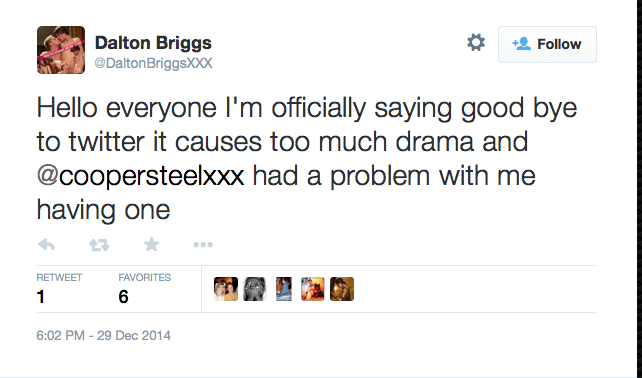The width and height of the screenshot is (642, 378).
Task: Click the Dalton Briggs display name
Action: tap(153, 43)
